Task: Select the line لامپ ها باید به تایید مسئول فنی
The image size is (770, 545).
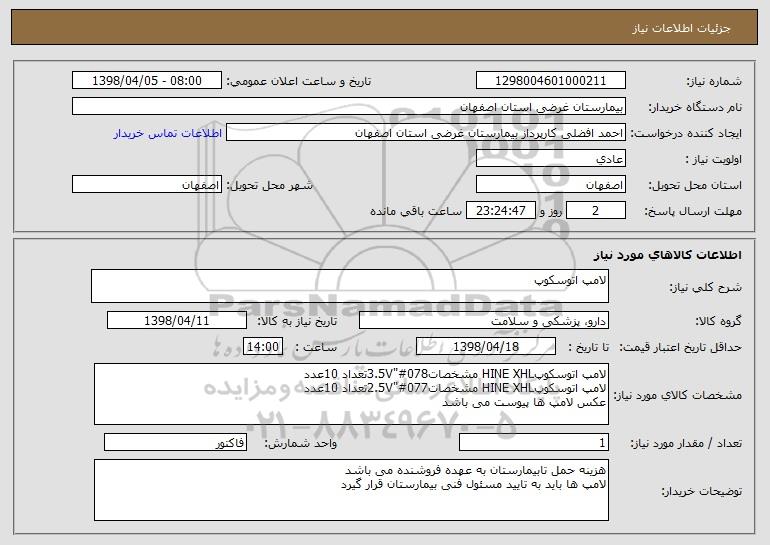Action: pyautogui.click(x=473, y=484)
